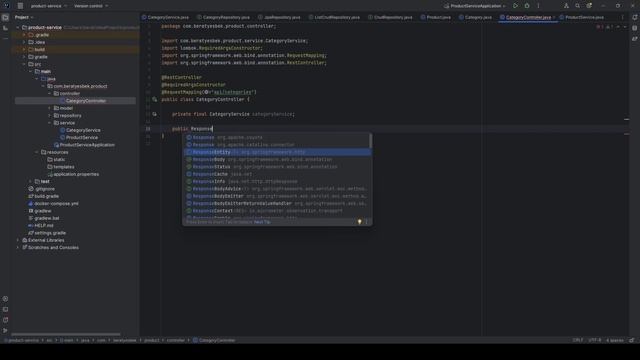Open the Terminal tool window sidebar icon
This screenshot has height=360, width=640.
tap(5, 309)
